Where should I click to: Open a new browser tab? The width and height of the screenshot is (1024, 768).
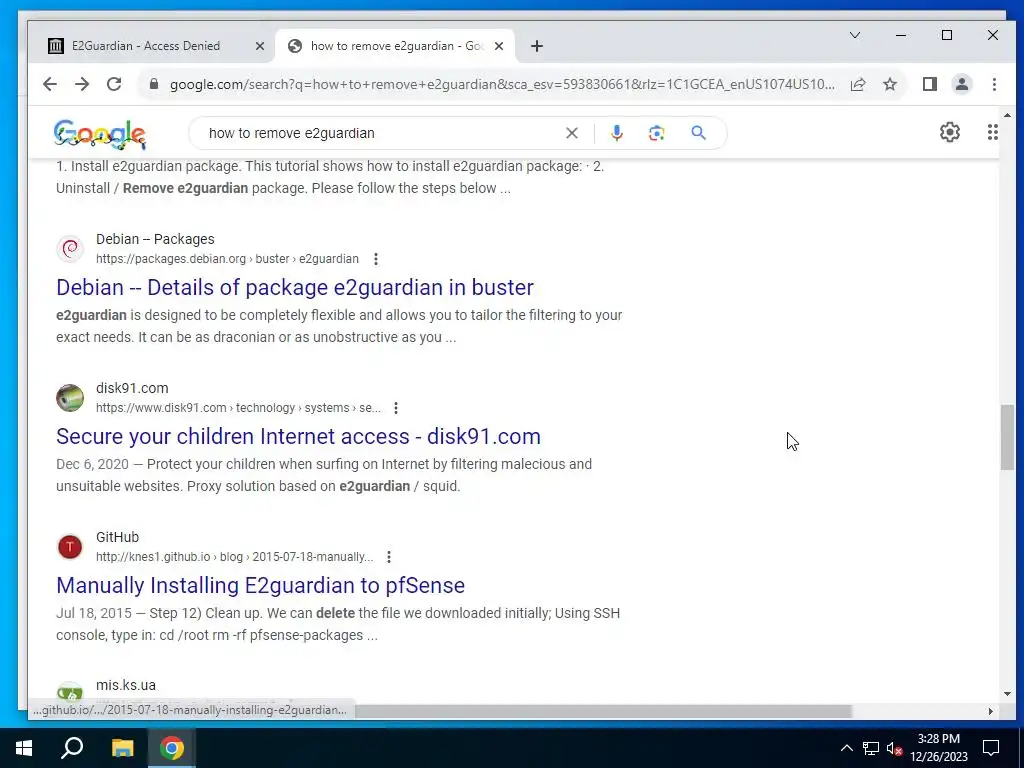(537, 46)
